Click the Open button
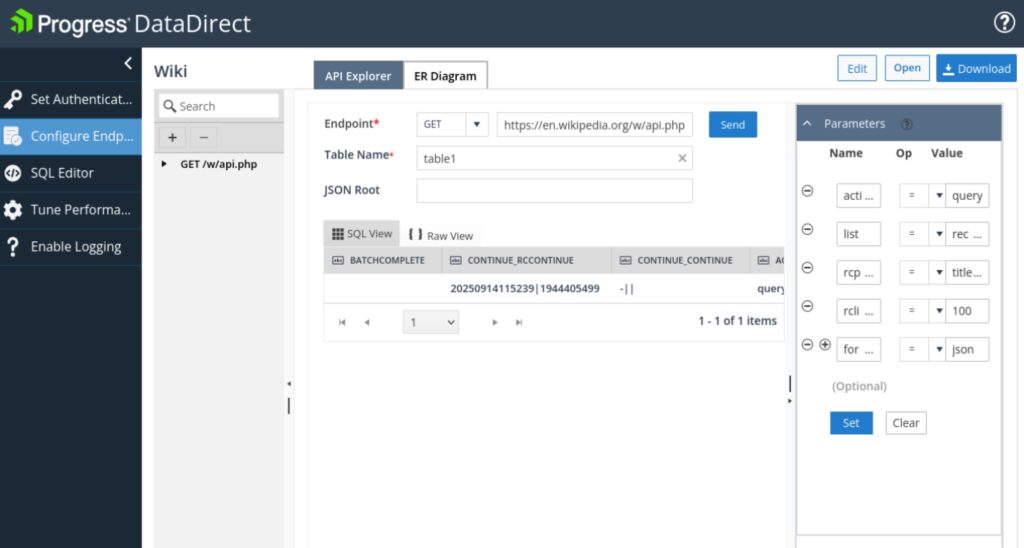 [x=907, y=68]
